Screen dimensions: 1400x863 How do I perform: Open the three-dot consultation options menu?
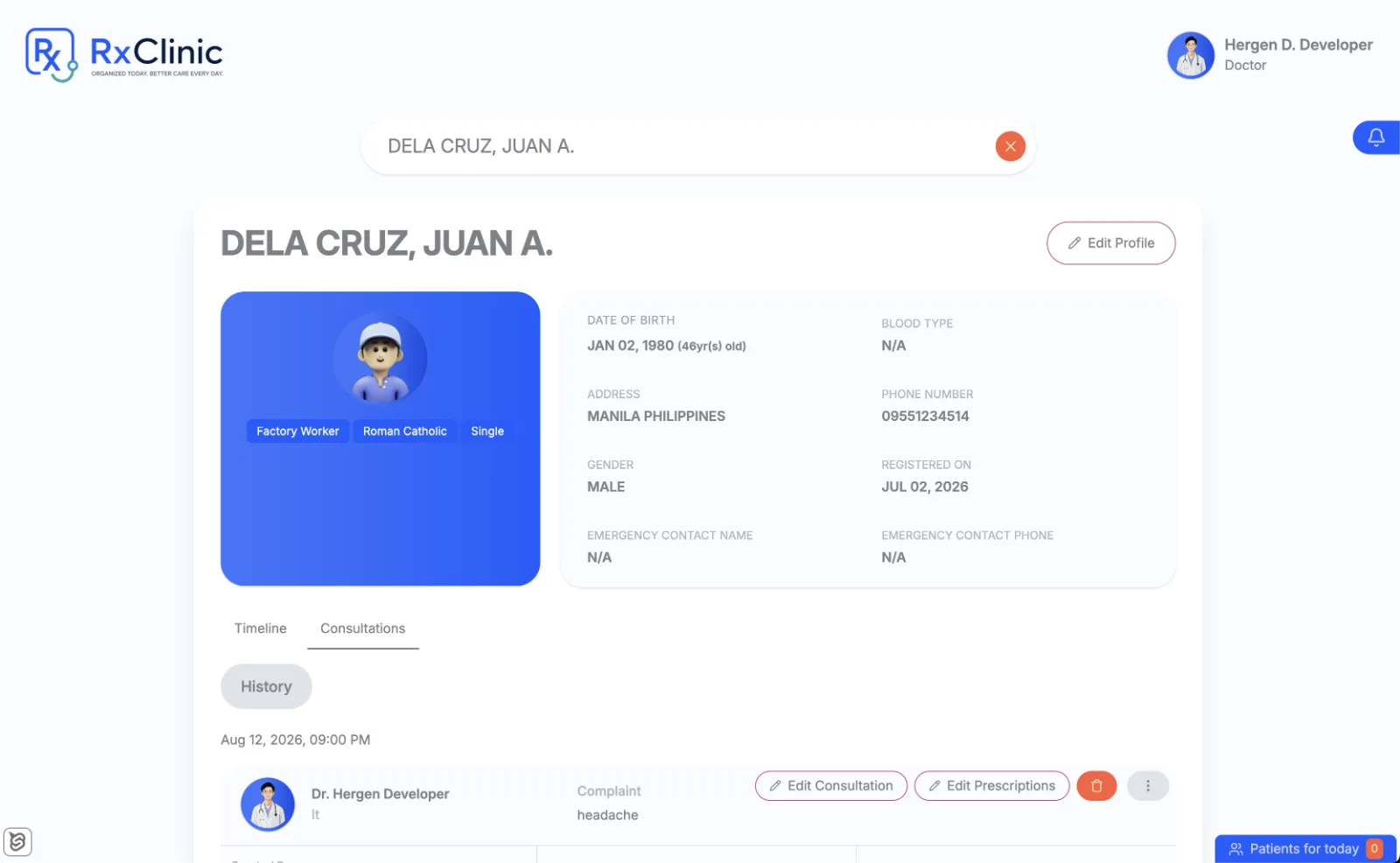pos(1148,786)
